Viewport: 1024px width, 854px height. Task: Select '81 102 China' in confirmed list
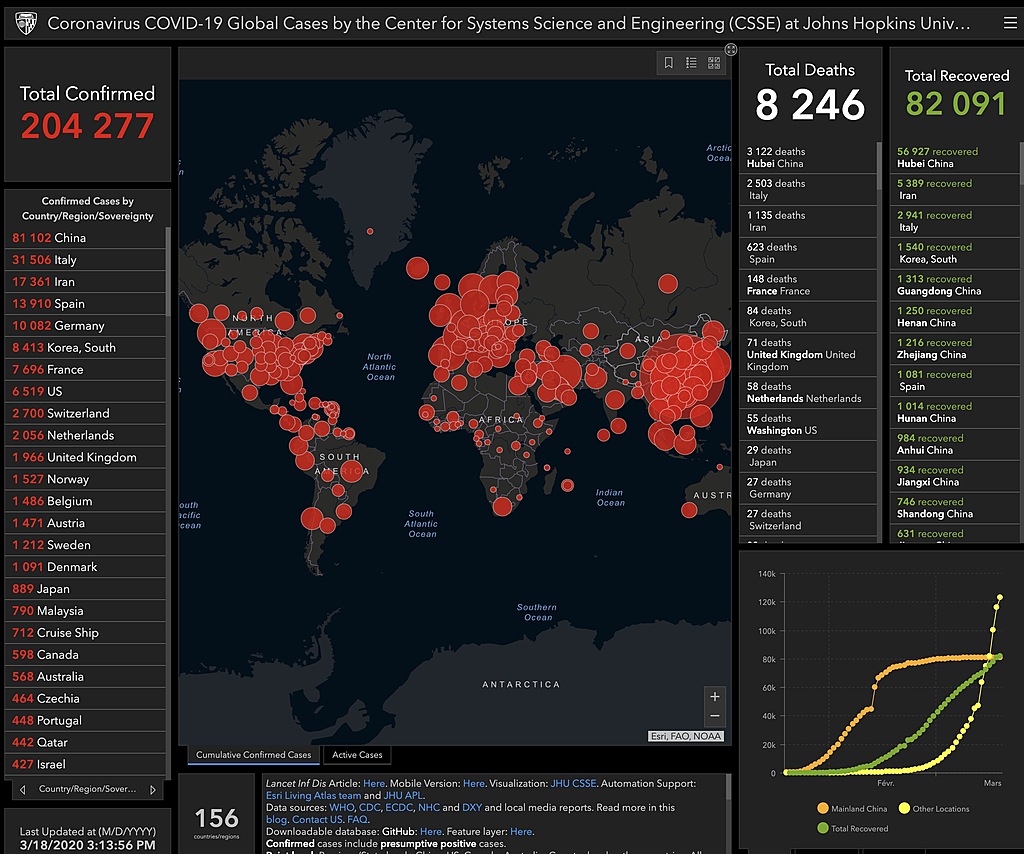(x=85, y=238)
